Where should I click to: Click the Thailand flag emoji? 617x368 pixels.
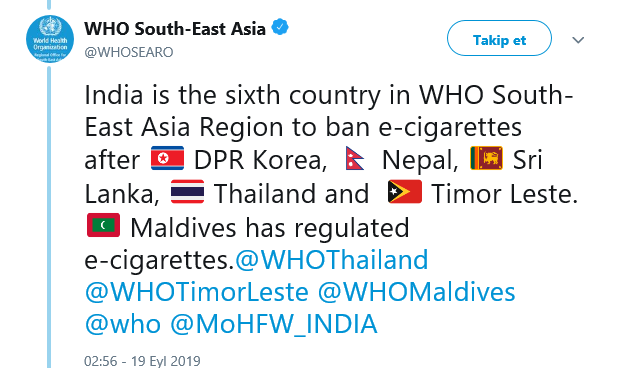point(188,192)
